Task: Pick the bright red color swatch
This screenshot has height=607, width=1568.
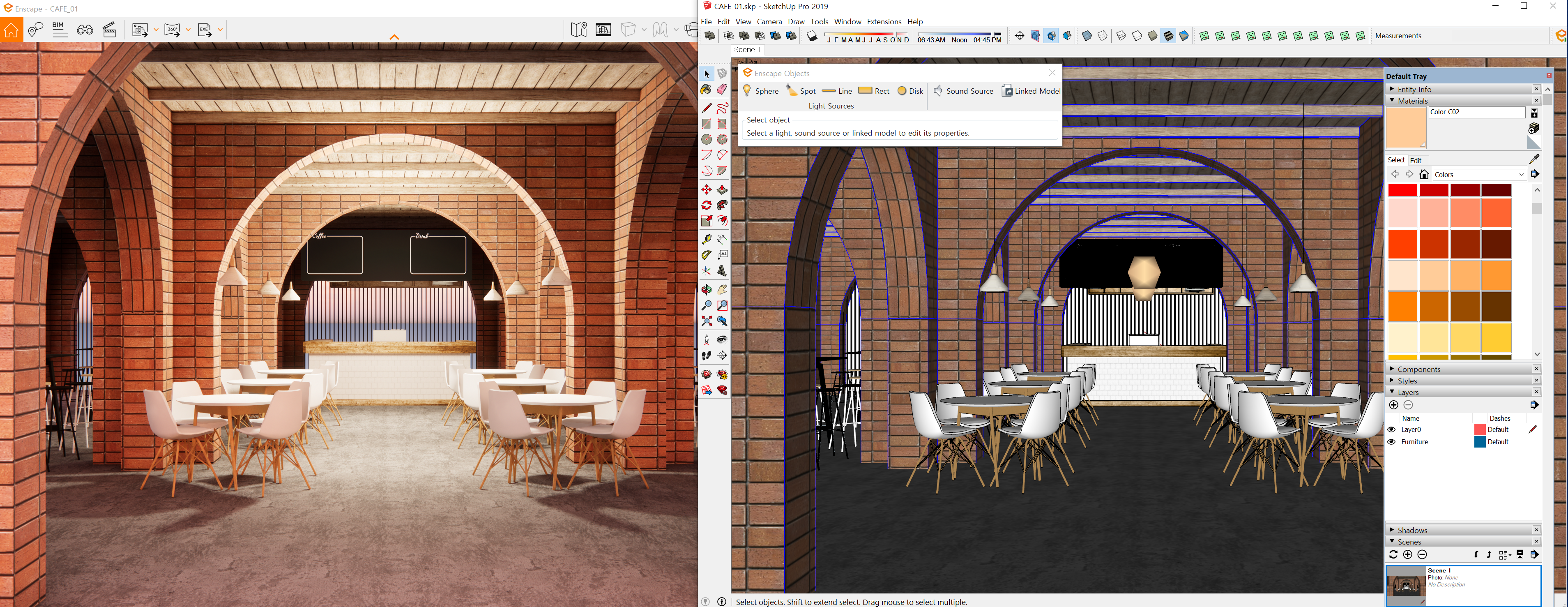Action: (1402, 190)
